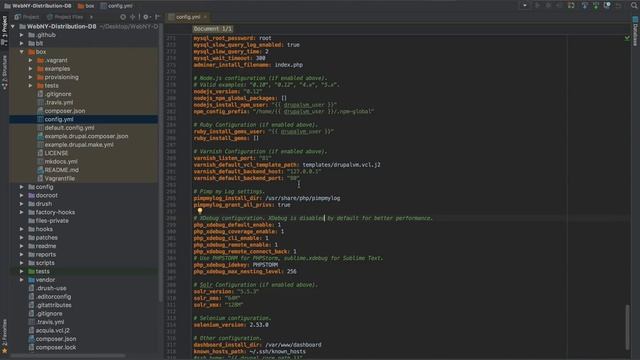Open the Database tool window tab
640x360 pixels.
coord(635,31)
